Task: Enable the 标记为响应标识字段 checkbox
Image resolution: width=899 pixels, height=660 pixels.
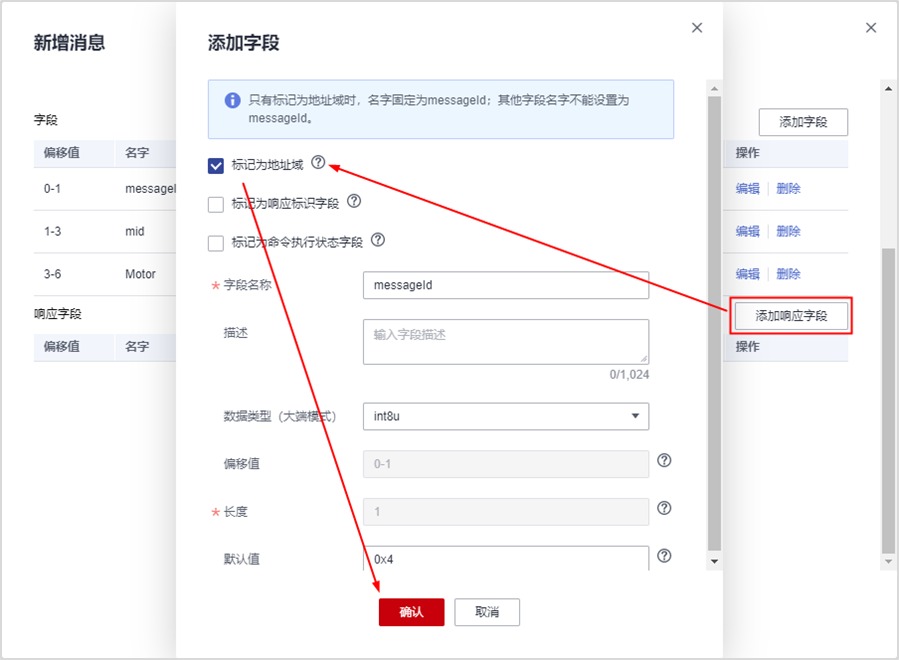Action: (216, 204)
